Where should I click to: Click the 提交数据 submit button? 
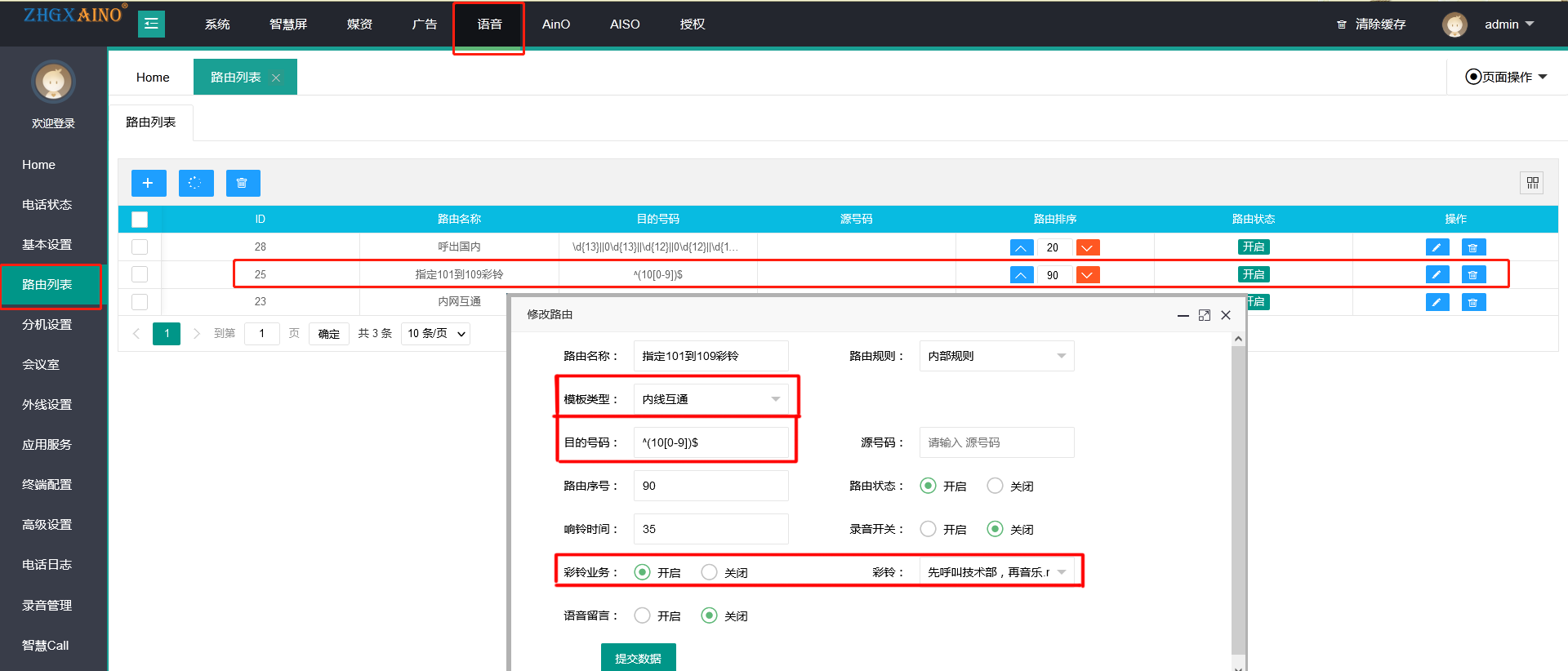[638, 658]
